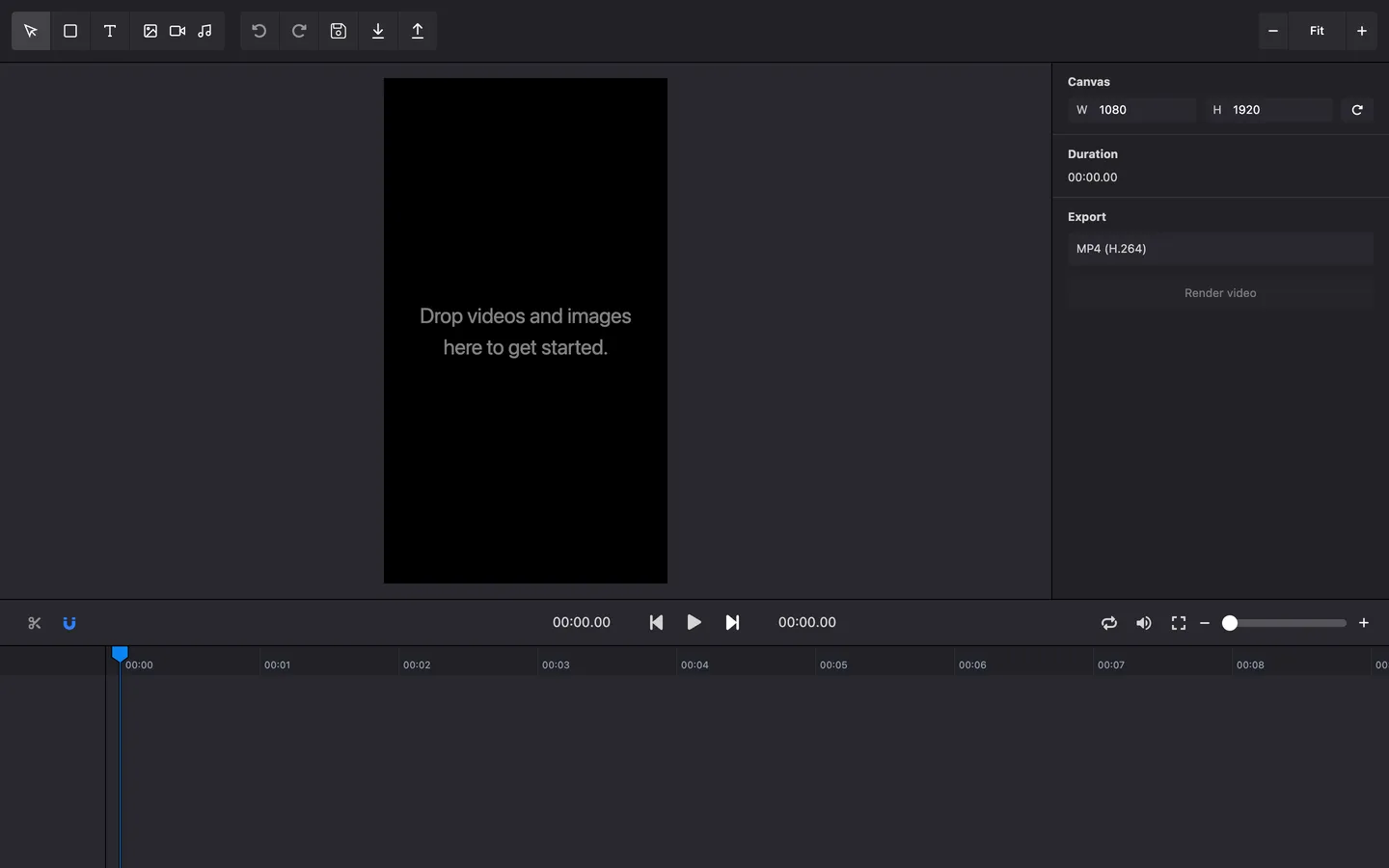This screenshot has width=1389, height=868.
Task: Click the Render video button
Action: tap(1220, 293)
